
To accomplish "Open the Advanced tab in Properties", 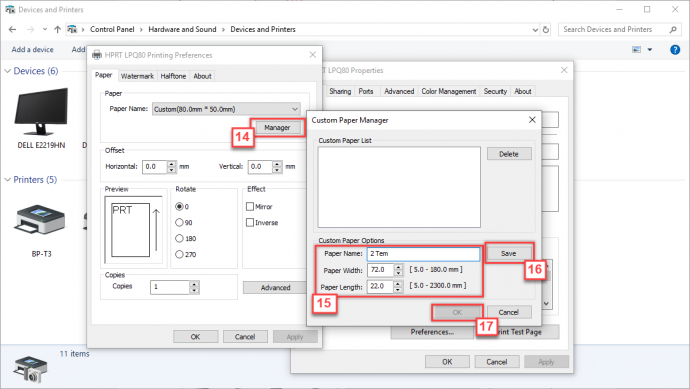I will pos(399,91).
